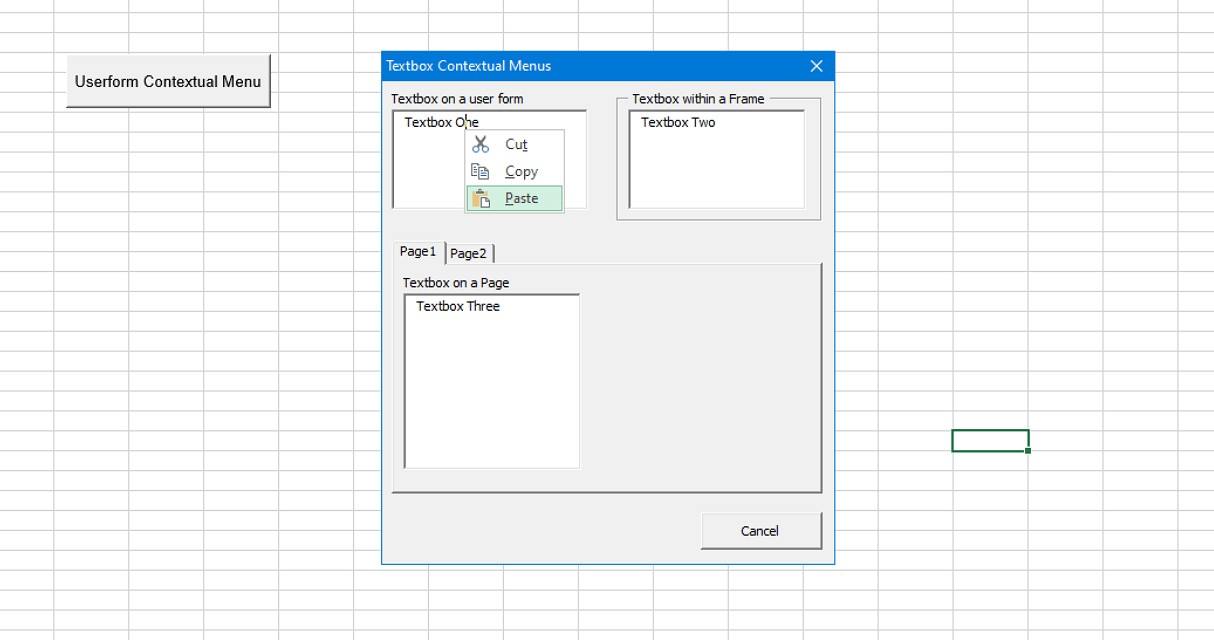Switch to the Page2 tab
The image size is (1214, 640).
468,253
